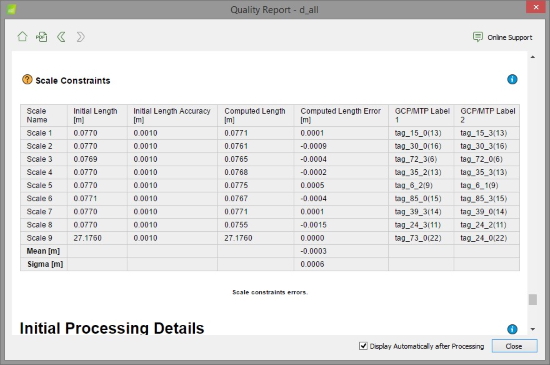Click the scrollbar down arrow
Viewport: 550px width, 365px height.
coord(533,329)
